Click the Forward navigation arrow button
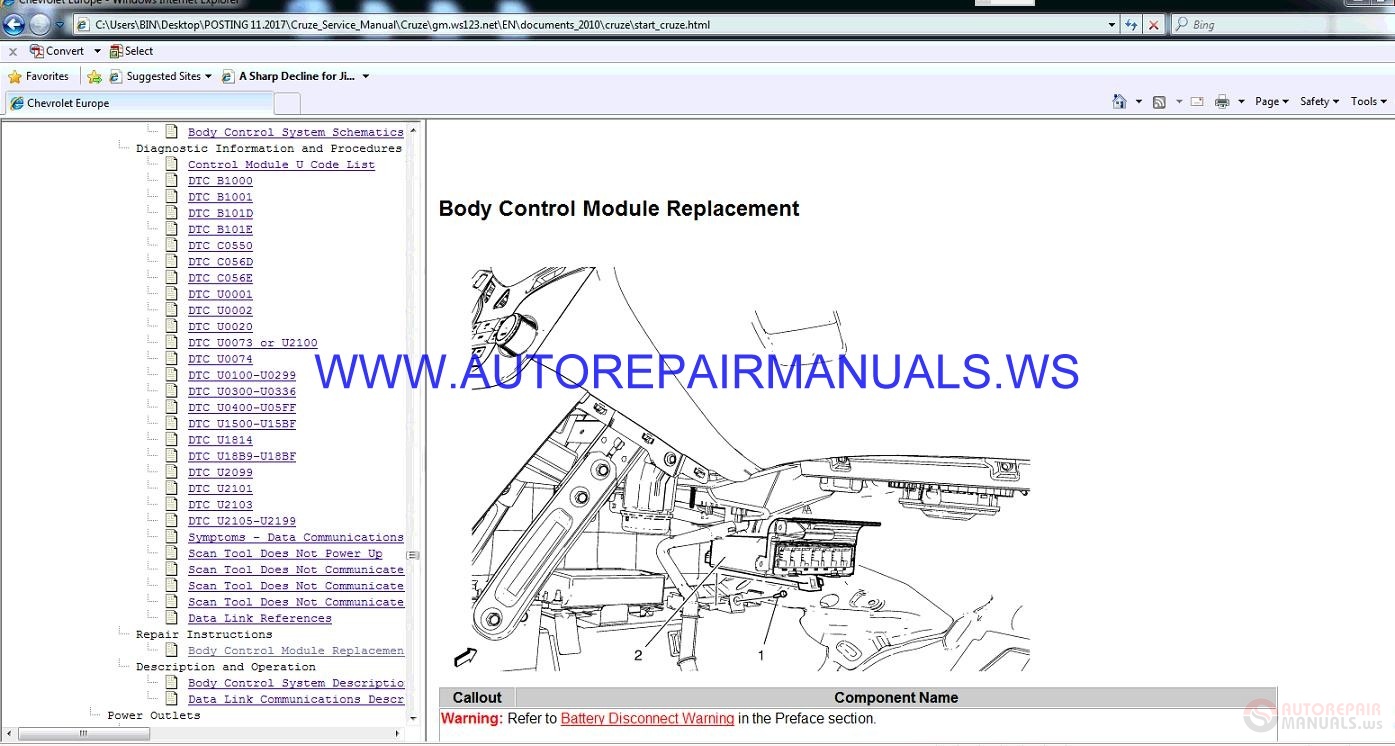The image size is (1395, 746). [x=39, y=24]
